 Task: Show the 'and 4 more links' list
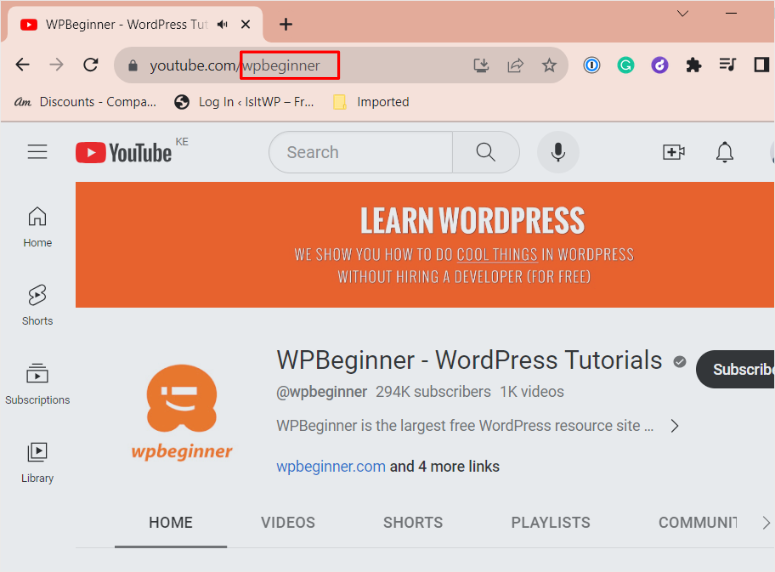coord(445,466)
